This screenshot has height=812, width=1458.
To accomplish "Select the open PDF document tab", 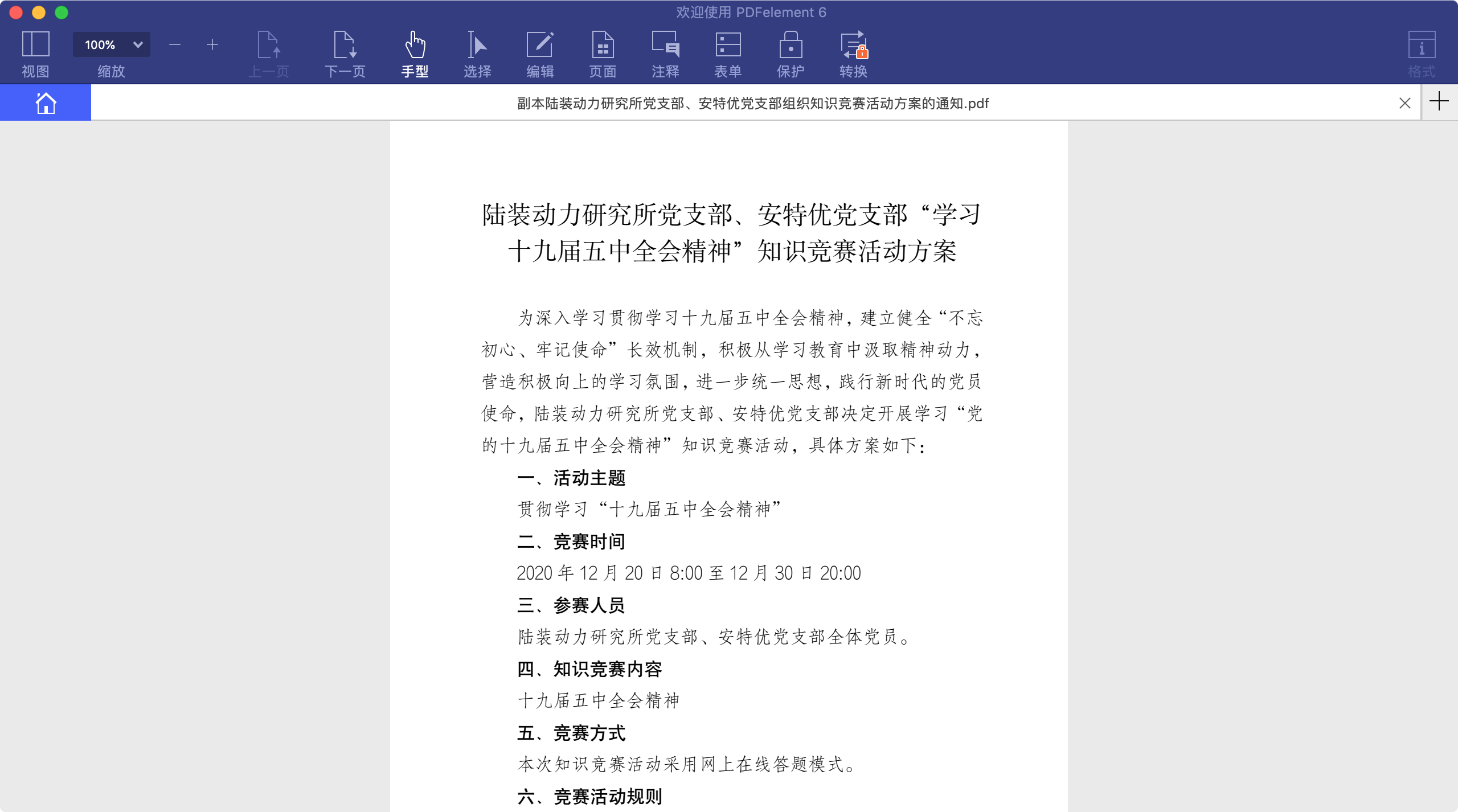I will 752,103.
